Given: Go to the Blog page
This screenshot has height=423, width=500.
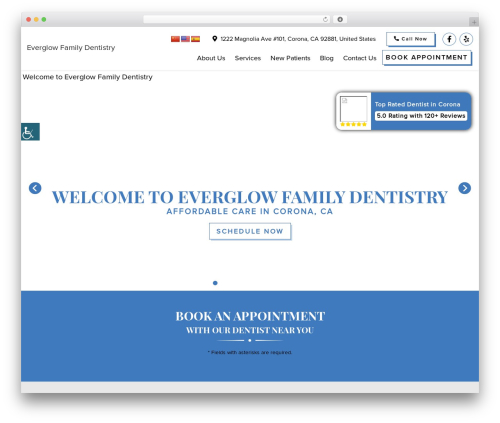Looking at the screenshot, I should point(327,58).
